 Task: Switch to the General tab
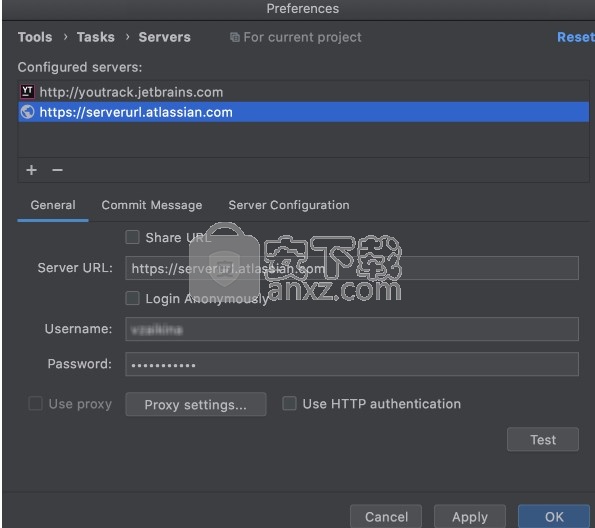point(53,205)
